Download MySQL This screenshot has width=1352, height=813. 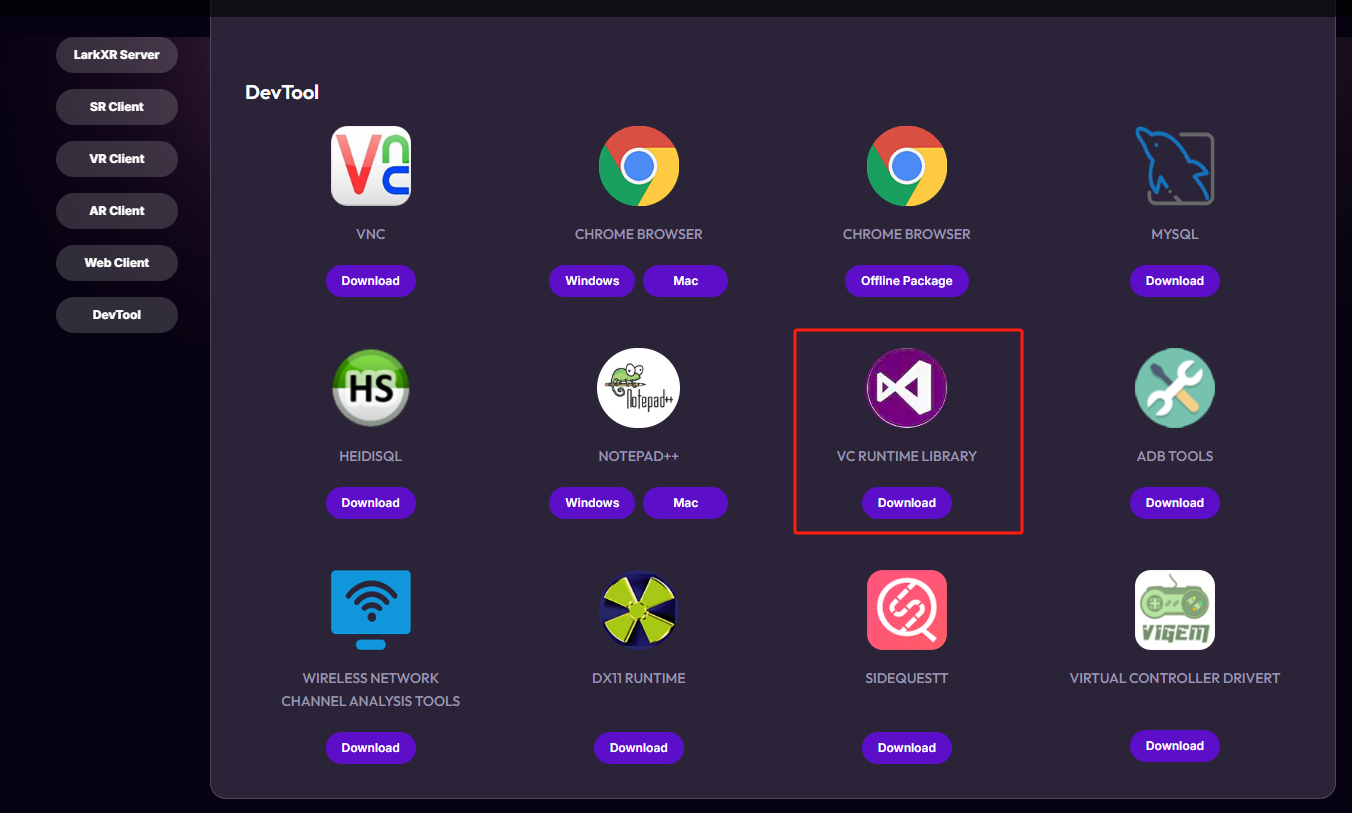(1175, 281)
